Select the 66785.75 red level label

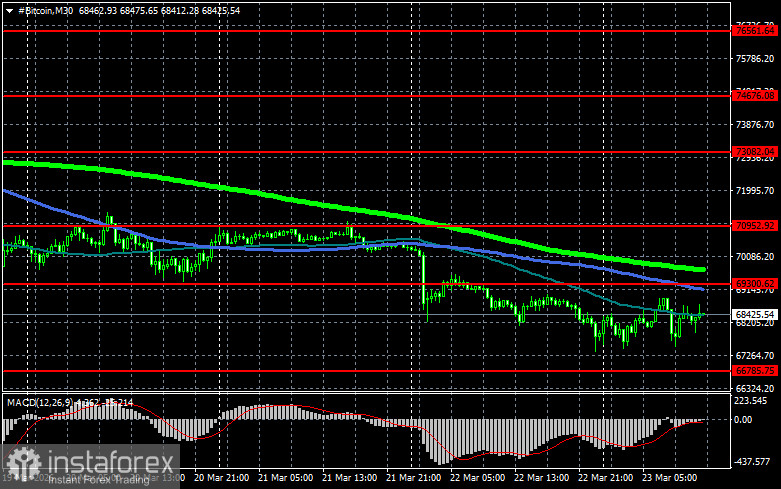point(755,370)
